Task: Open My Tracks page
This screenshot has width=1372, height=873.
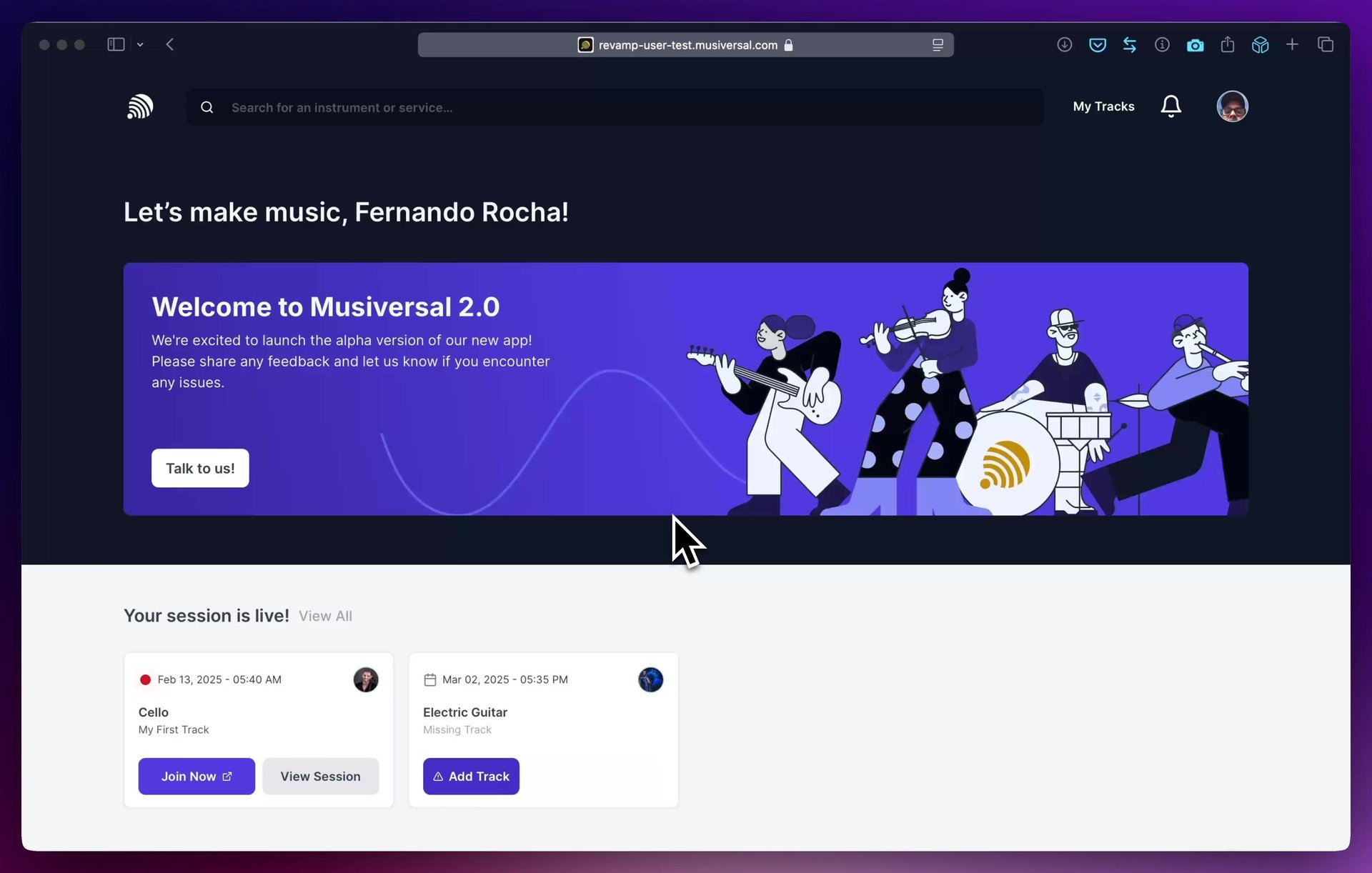Action: pos(1103,106)
